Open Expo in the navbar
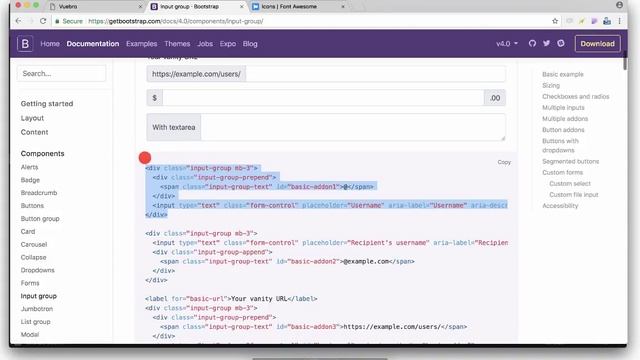This screenshot has width=640, height=360. pos(228,44)
